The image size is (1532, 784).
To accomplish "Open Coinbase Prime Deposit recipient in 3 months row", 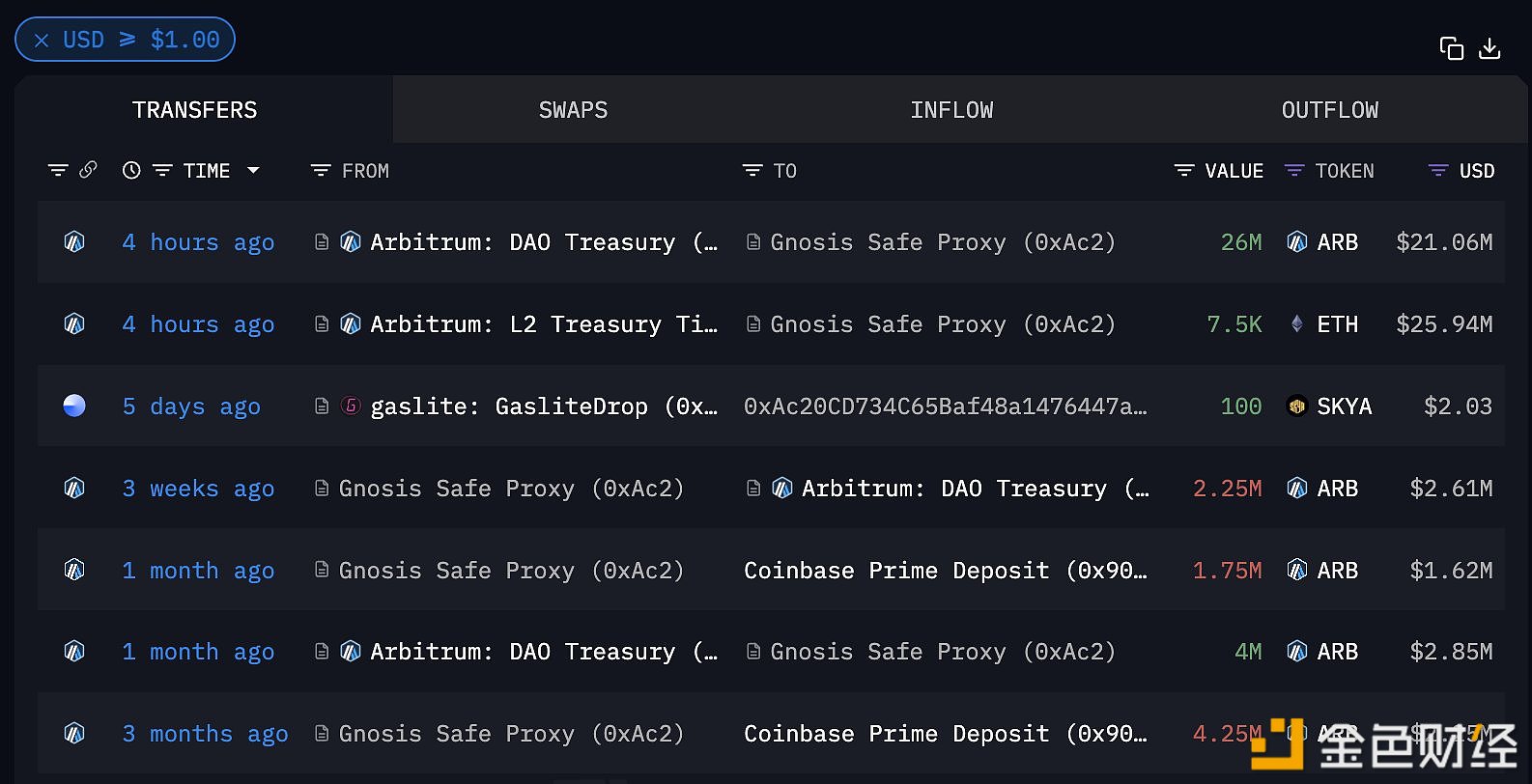I will coord(946,734).
